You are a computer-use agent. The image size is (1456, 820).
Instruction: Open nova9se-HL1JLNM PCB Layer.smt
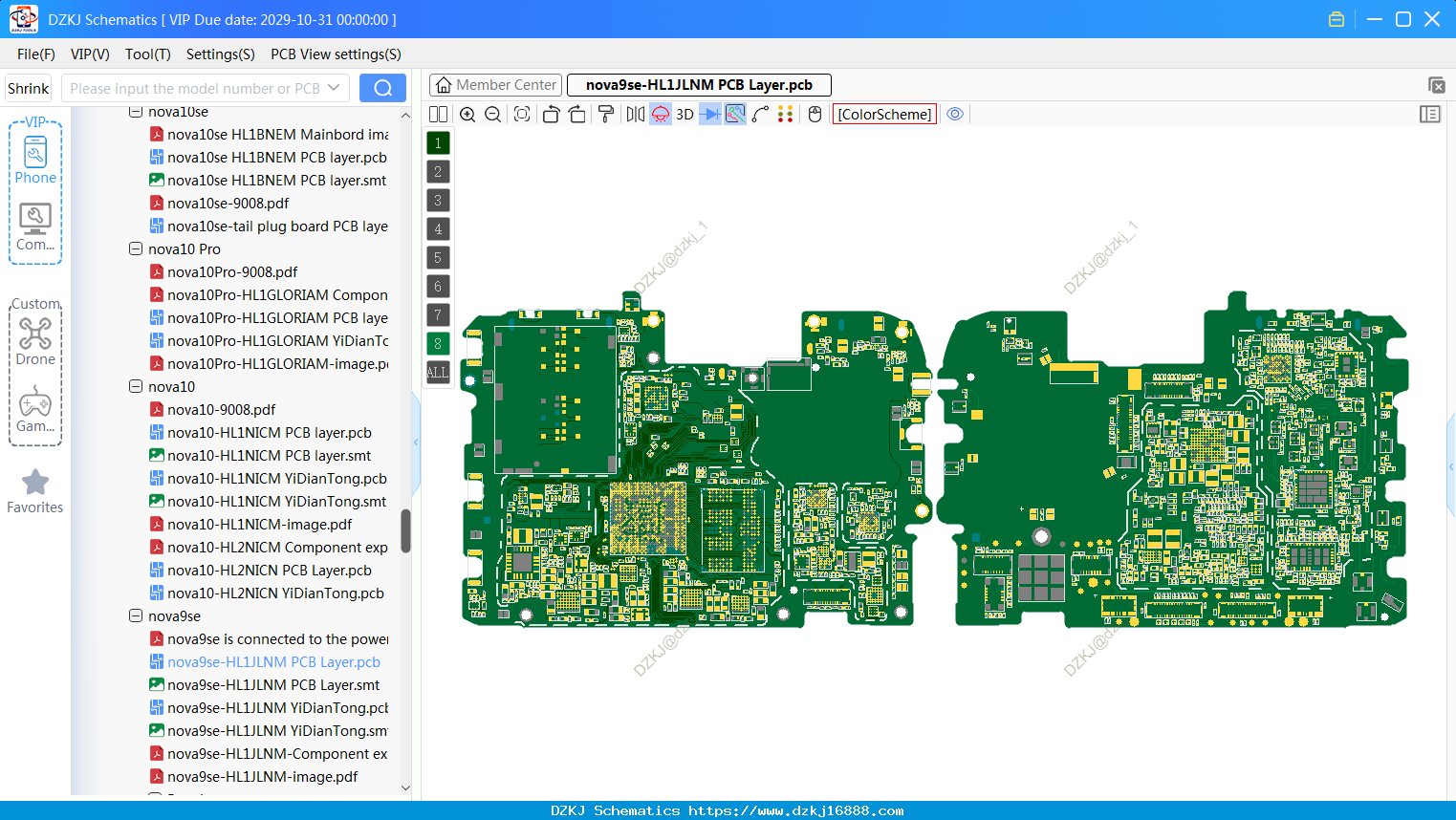(x=265, y=684)
